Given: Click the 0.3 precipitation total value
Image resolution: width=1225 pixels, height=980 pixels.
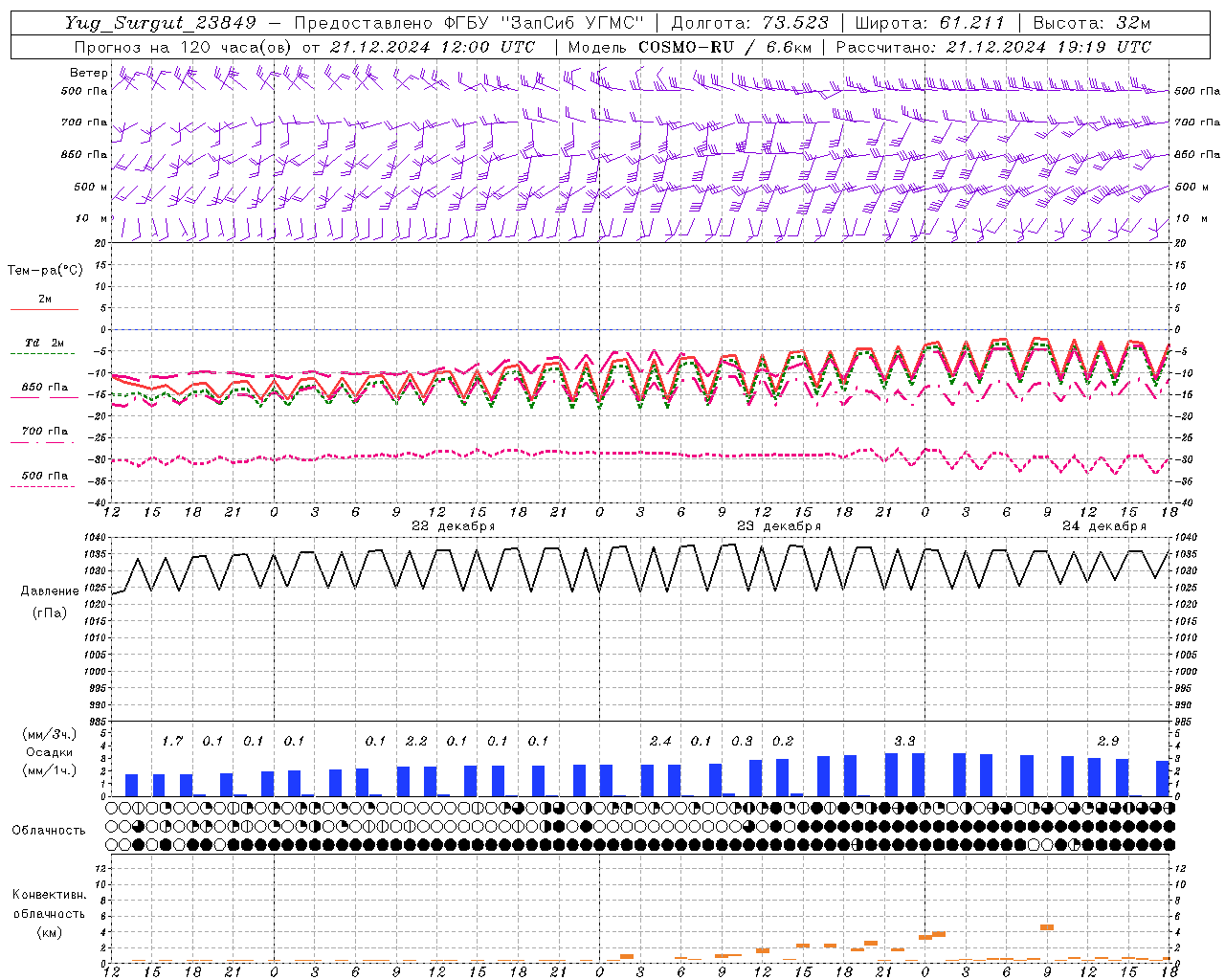Looking at the screenshot, I should (x=742, y=741).
